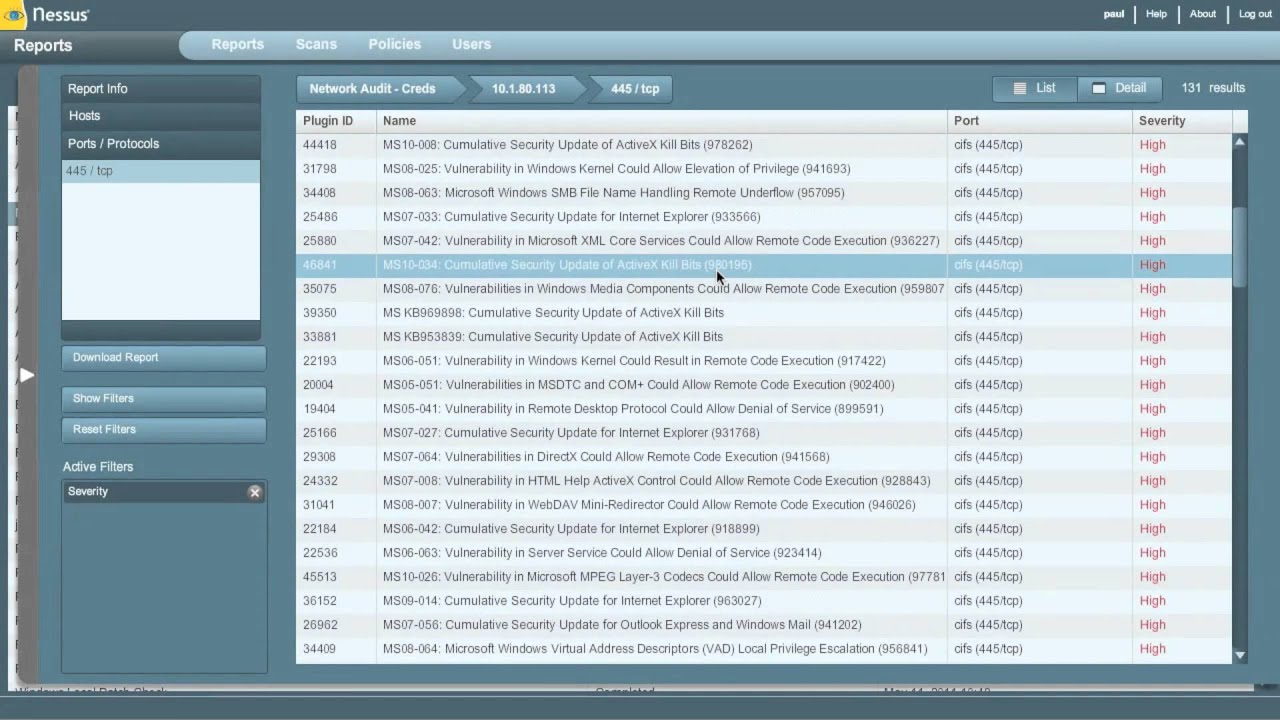The width and height of the screenshot is (1280, 720).
Task: Open the Policies tab
Action: click(394, 44)
